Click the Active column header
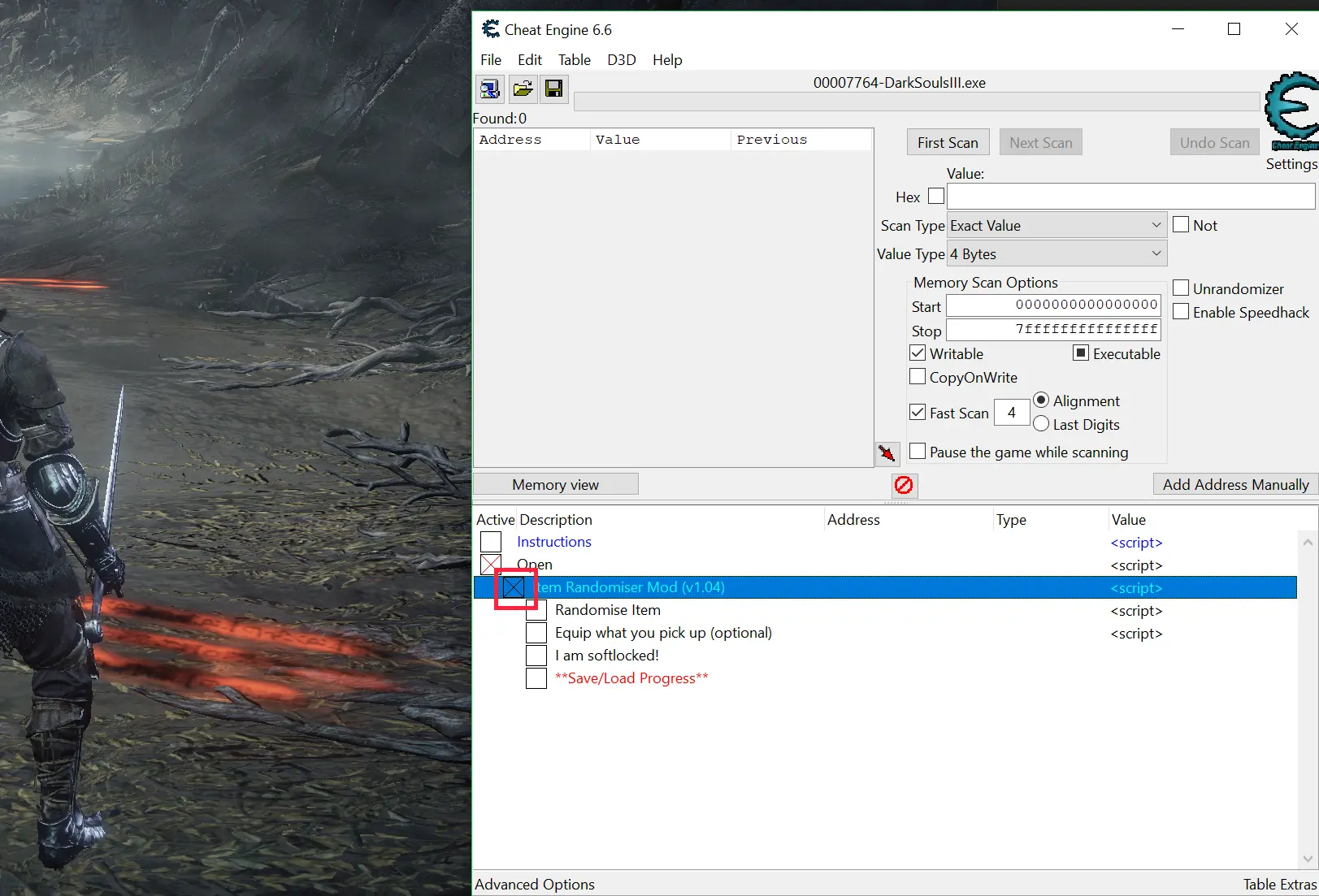Screen dimensions: 1319x896 pos(496,519)
